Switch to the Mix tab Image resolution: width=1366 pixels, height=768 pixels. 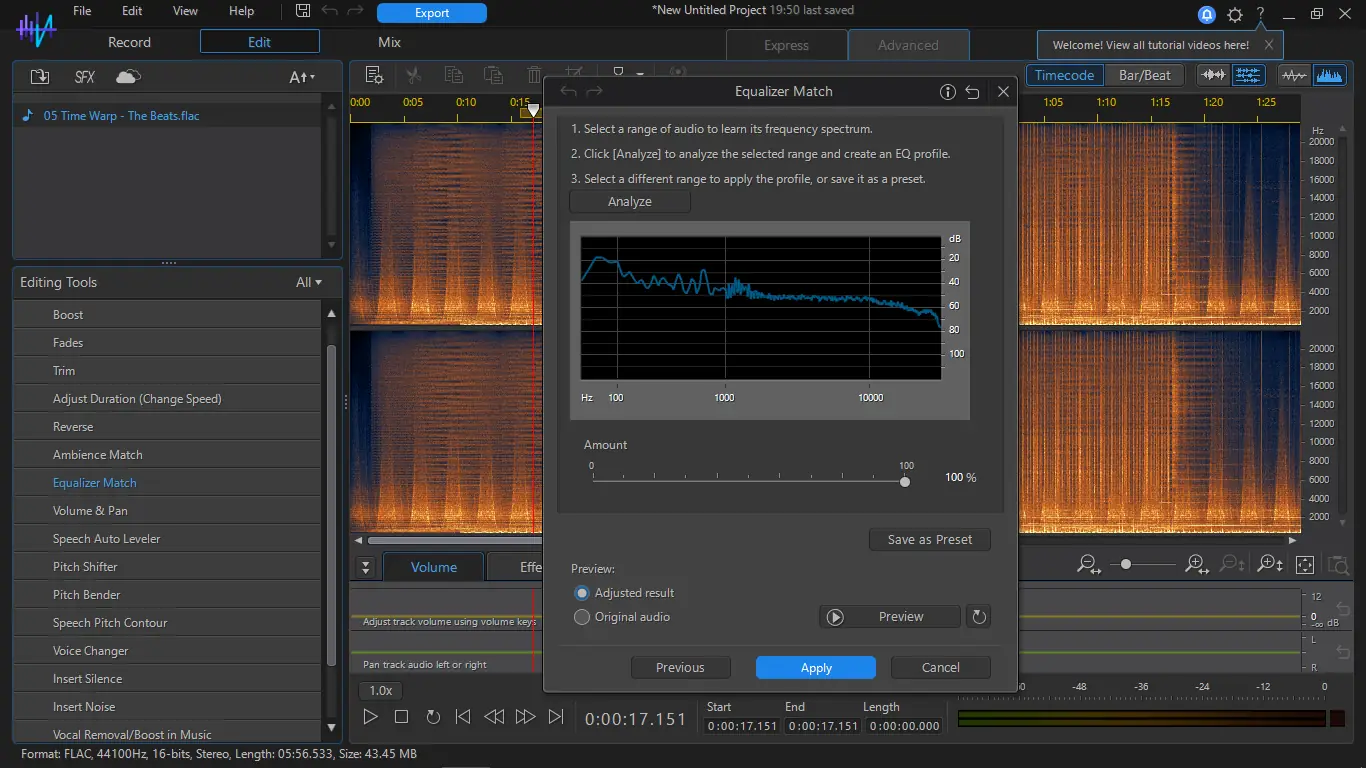click(389, 42)
